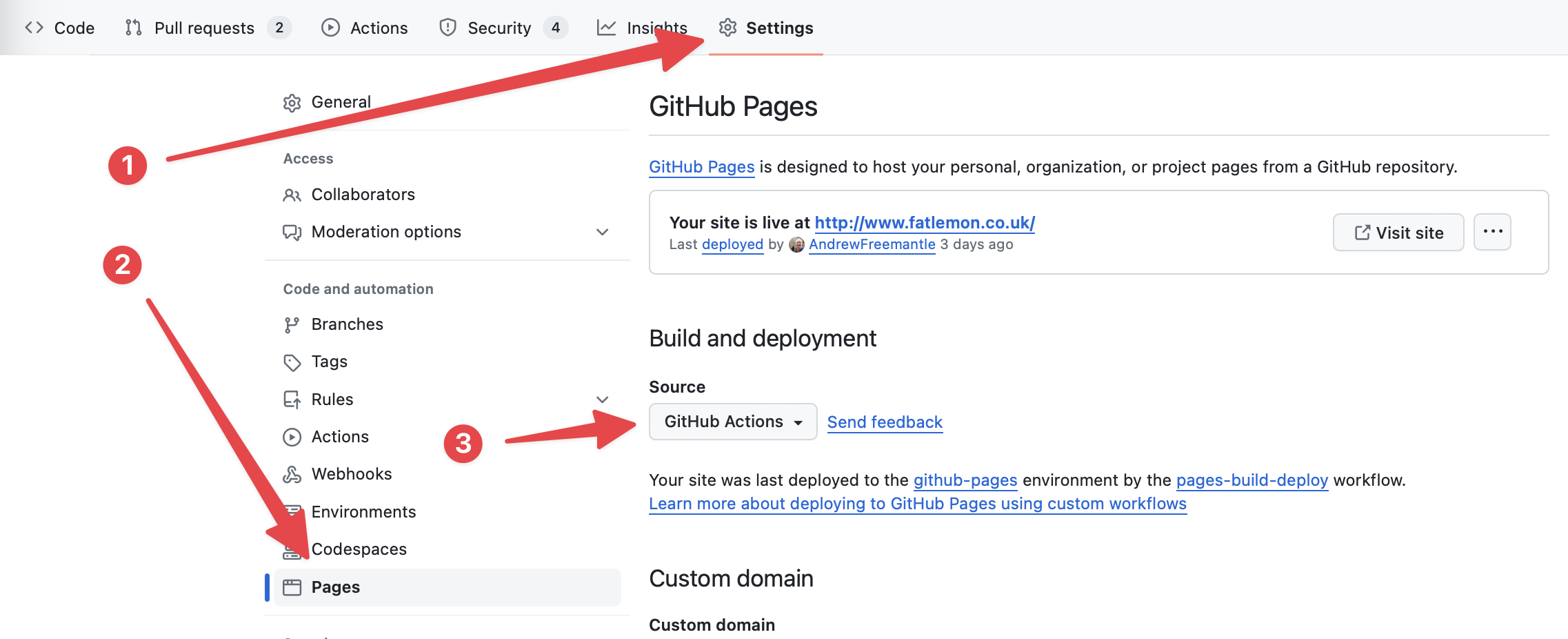Expand the Rules section chevron

tap(602, 400)
